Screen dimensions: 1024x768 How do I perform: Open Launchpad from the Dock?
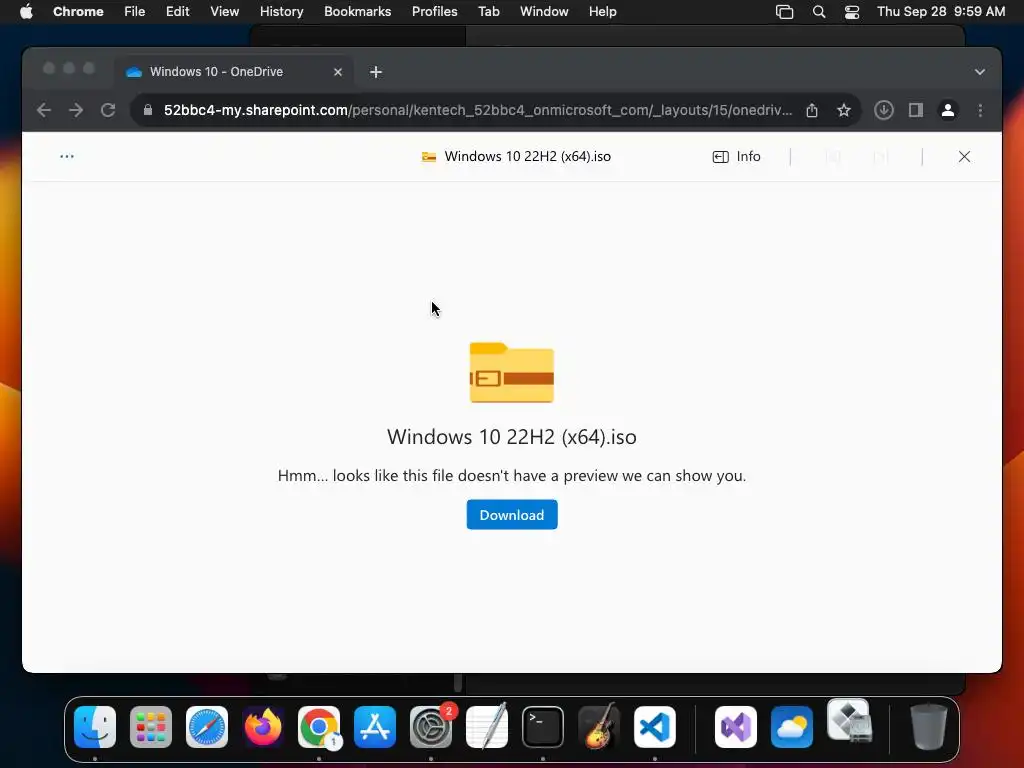pos(151,727)
